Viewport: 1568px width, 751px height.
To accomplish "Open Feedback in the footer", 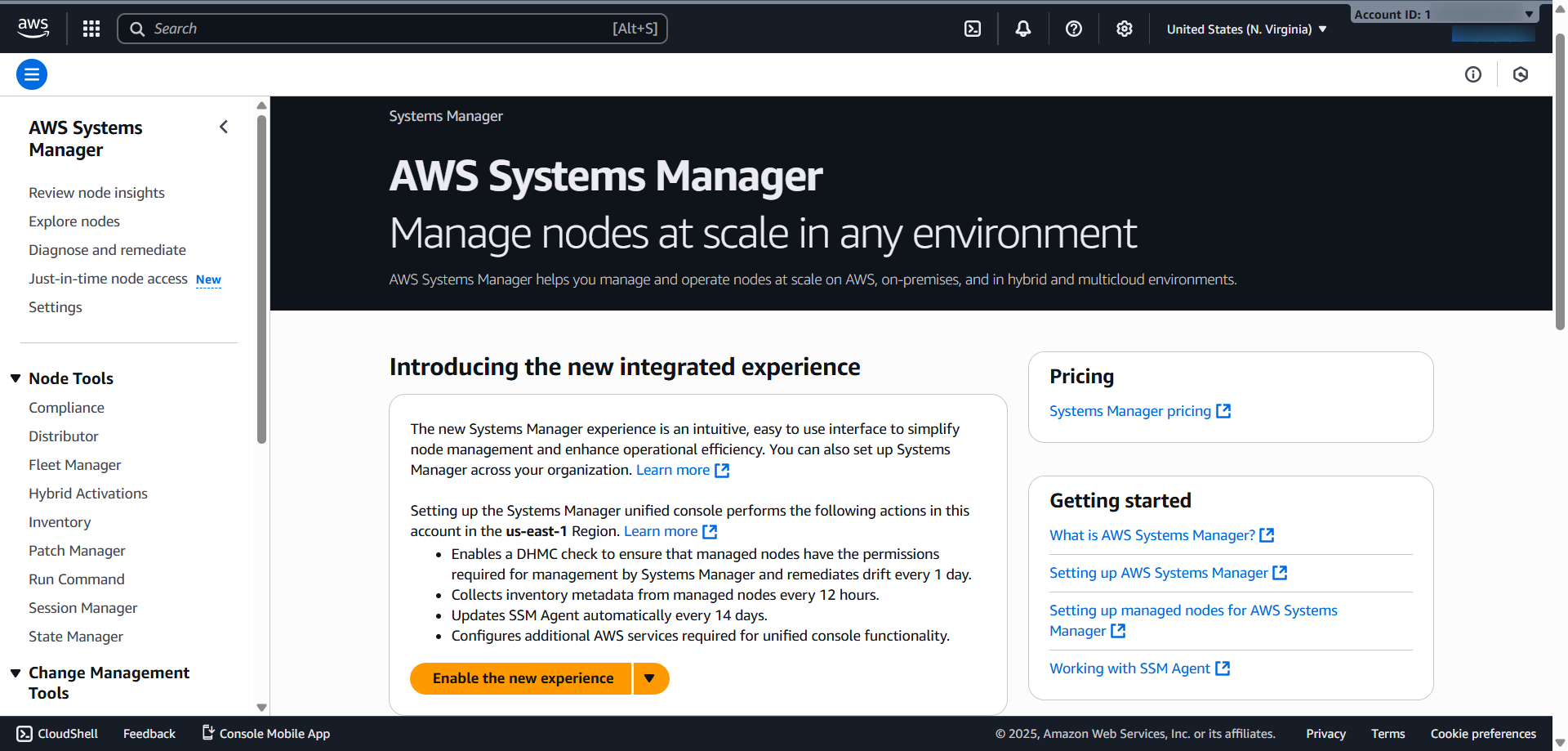I will [149, 734].
